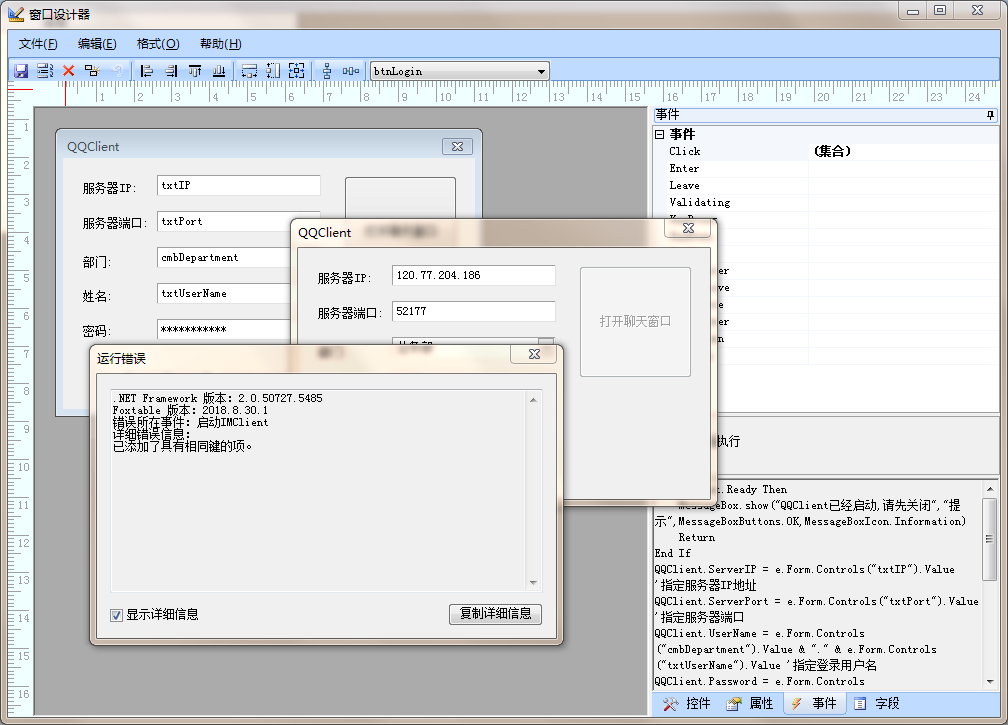Close the running QQClient window
The image size is (1008, 725).
coord(688,228)
